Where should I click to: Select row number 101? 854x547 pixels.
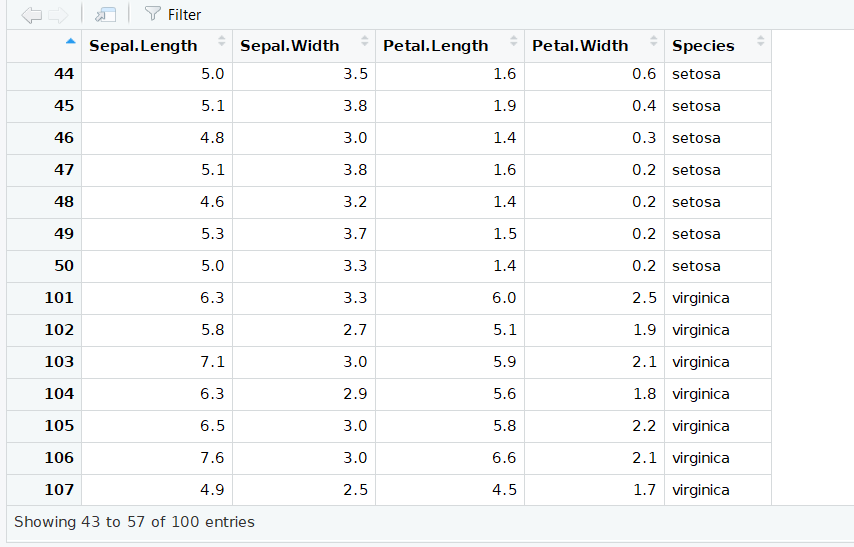coord(59,298)
